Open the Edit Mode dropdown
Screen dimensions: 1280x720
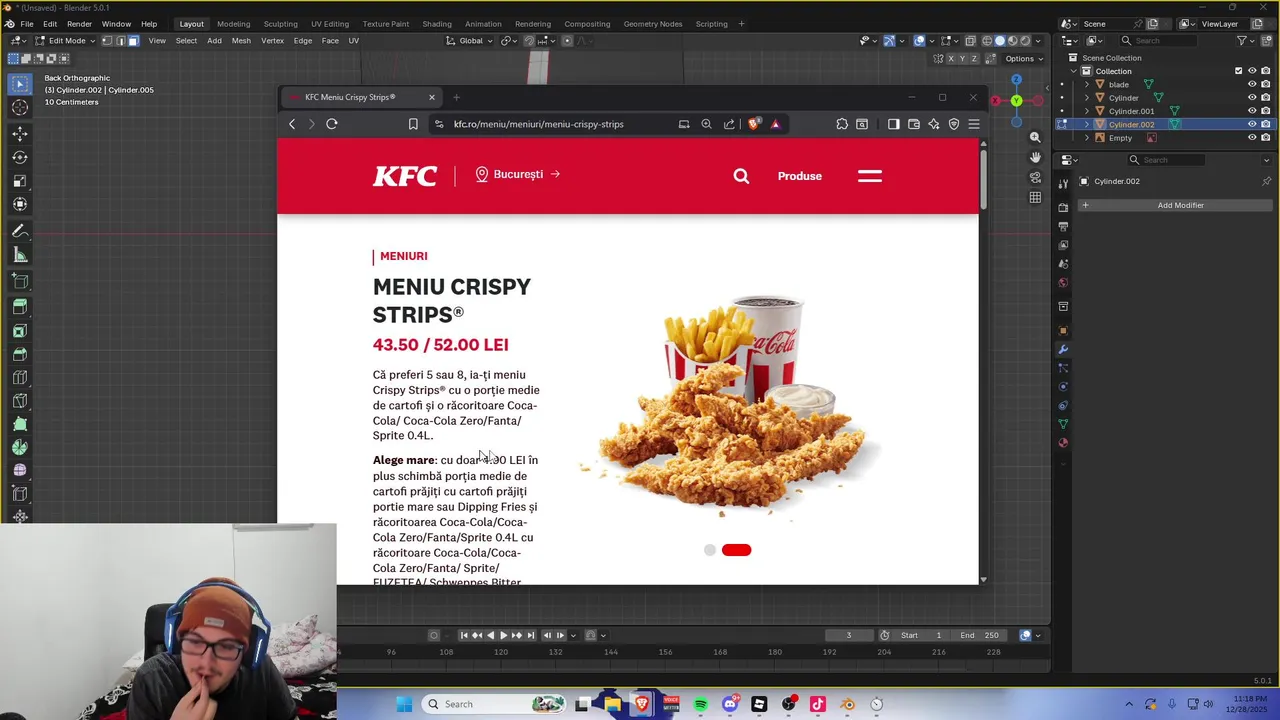point(66,41)
